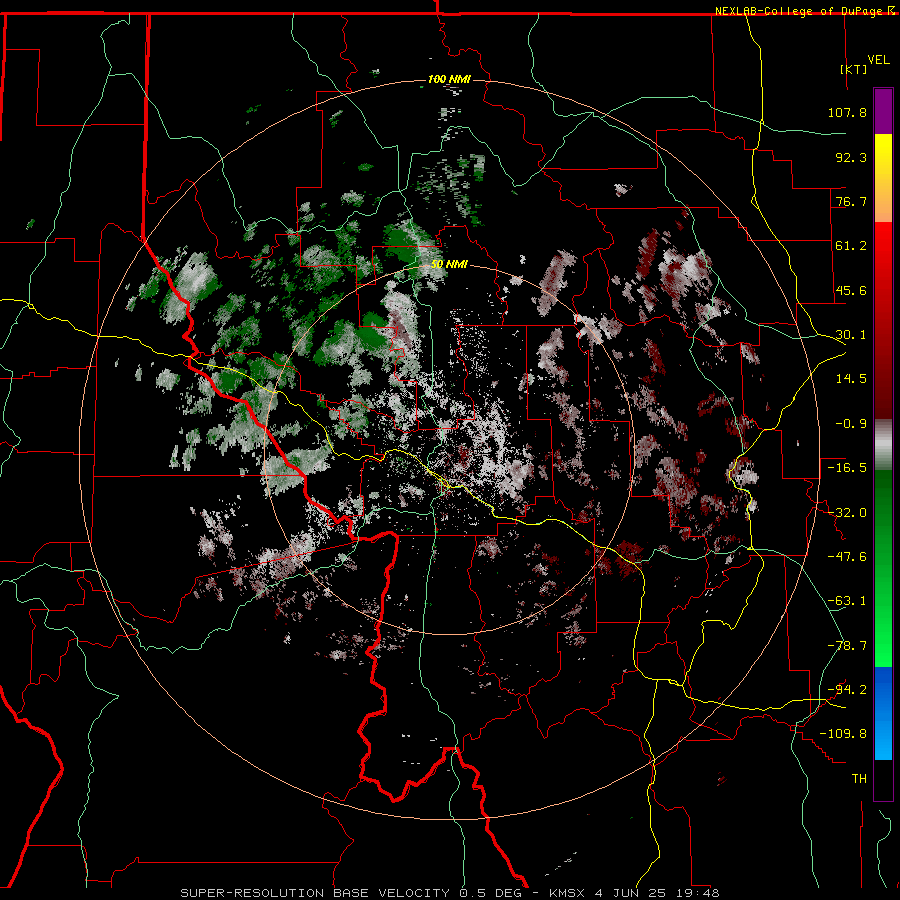
Task: Click the KMSX station identifier
Action: (567, 893)
